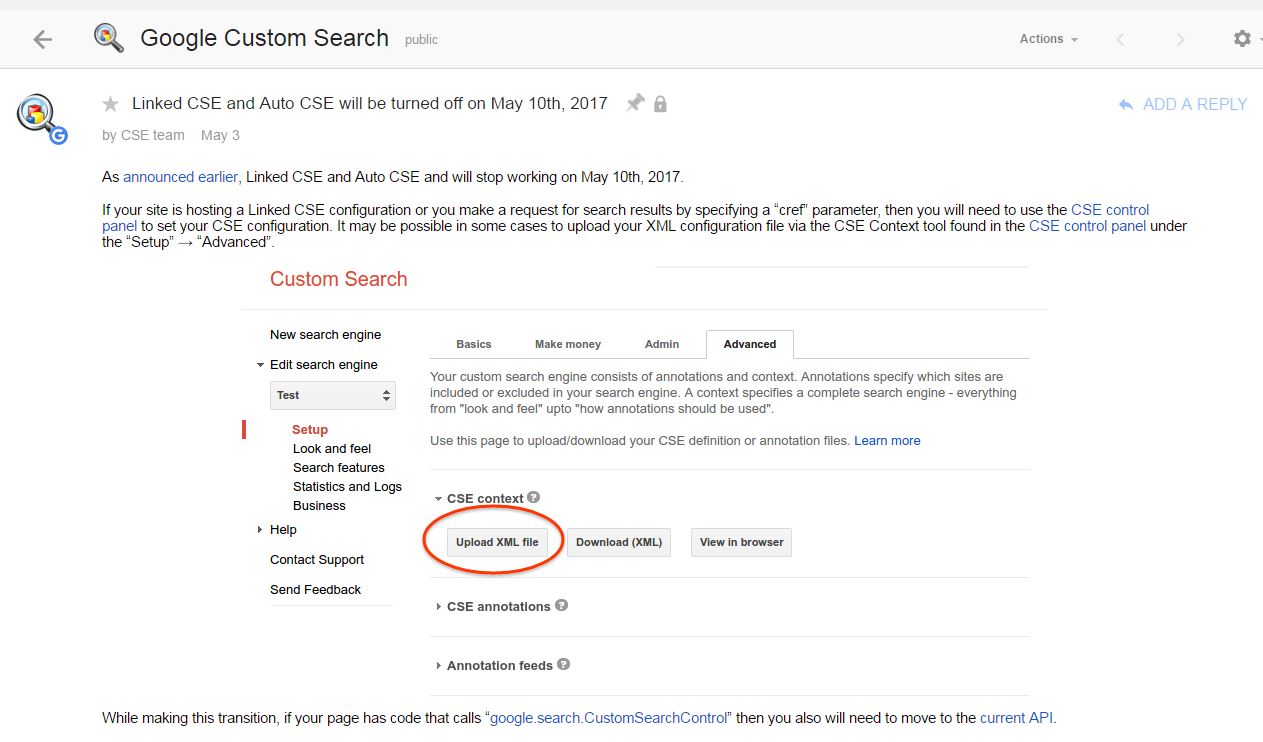Viewport: 1263px width, 742px height.
Task: Star the Linked CSE announcement post
Action: 111,104
